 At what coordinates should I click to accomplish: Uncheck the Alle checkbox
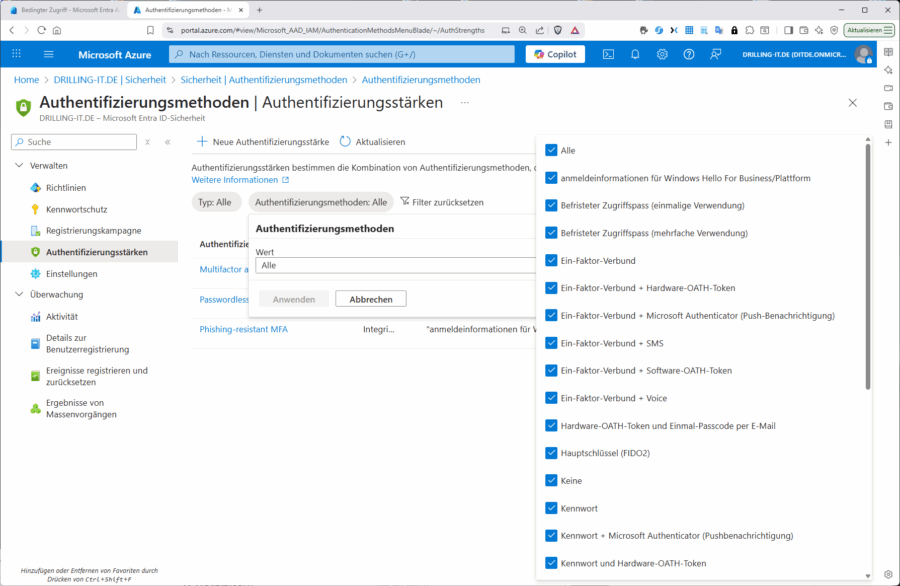tap(551, 150)
